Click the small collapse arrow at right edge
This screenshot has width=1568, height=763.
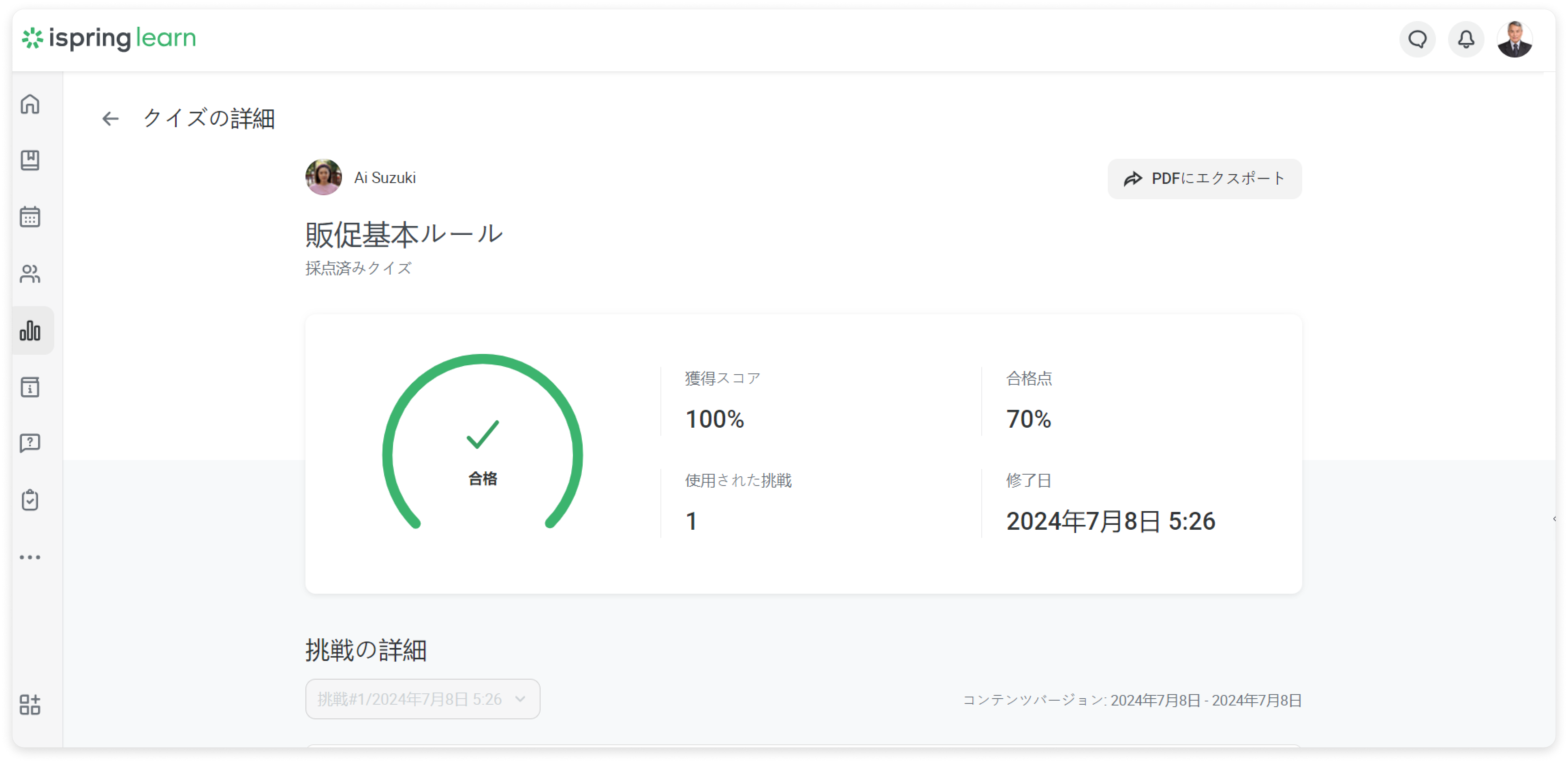[x=1554, y=519]
